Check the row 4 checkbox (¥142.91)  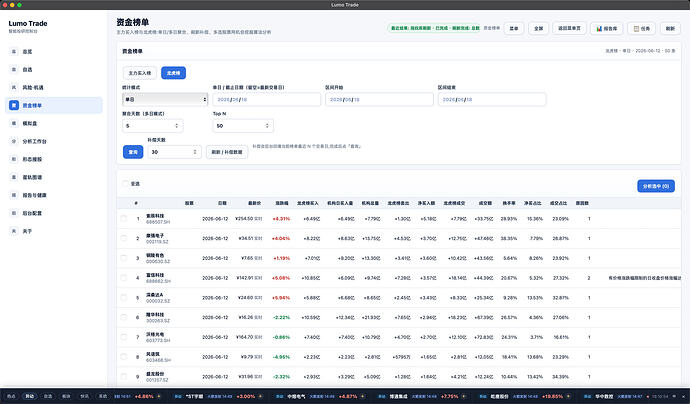(124, 278)
